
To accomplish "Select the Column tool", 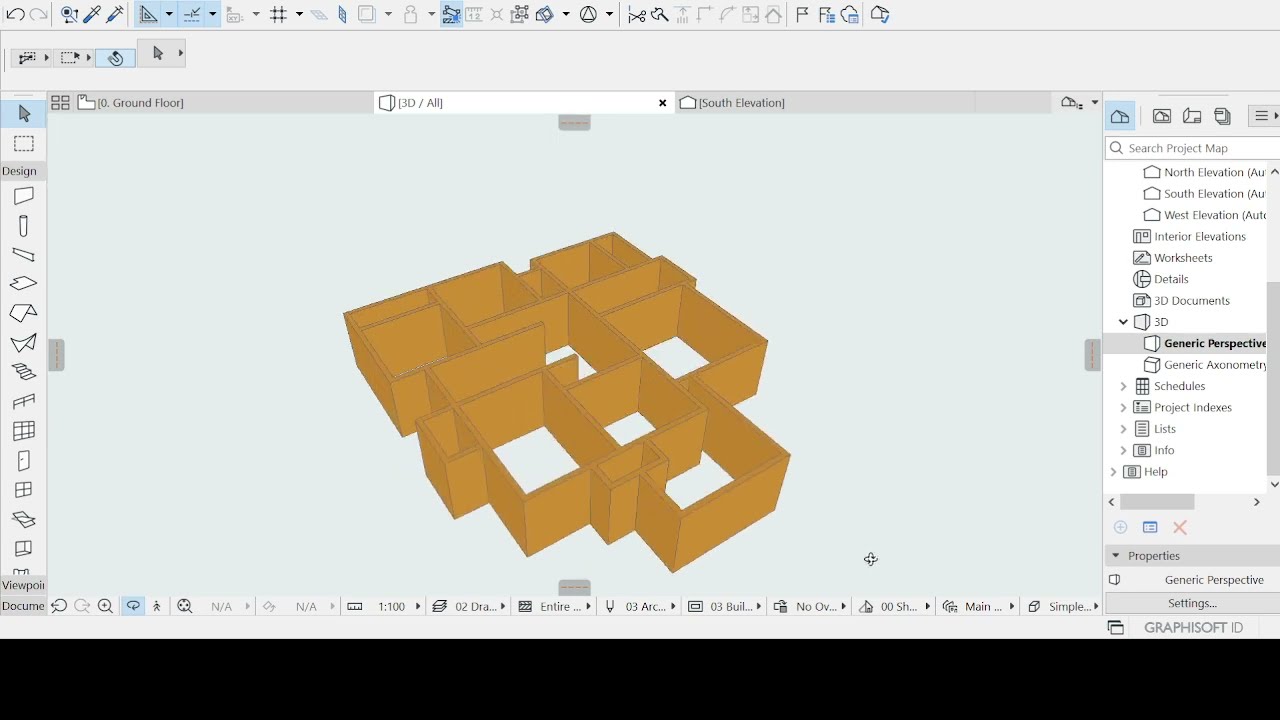I will point(24,226).
